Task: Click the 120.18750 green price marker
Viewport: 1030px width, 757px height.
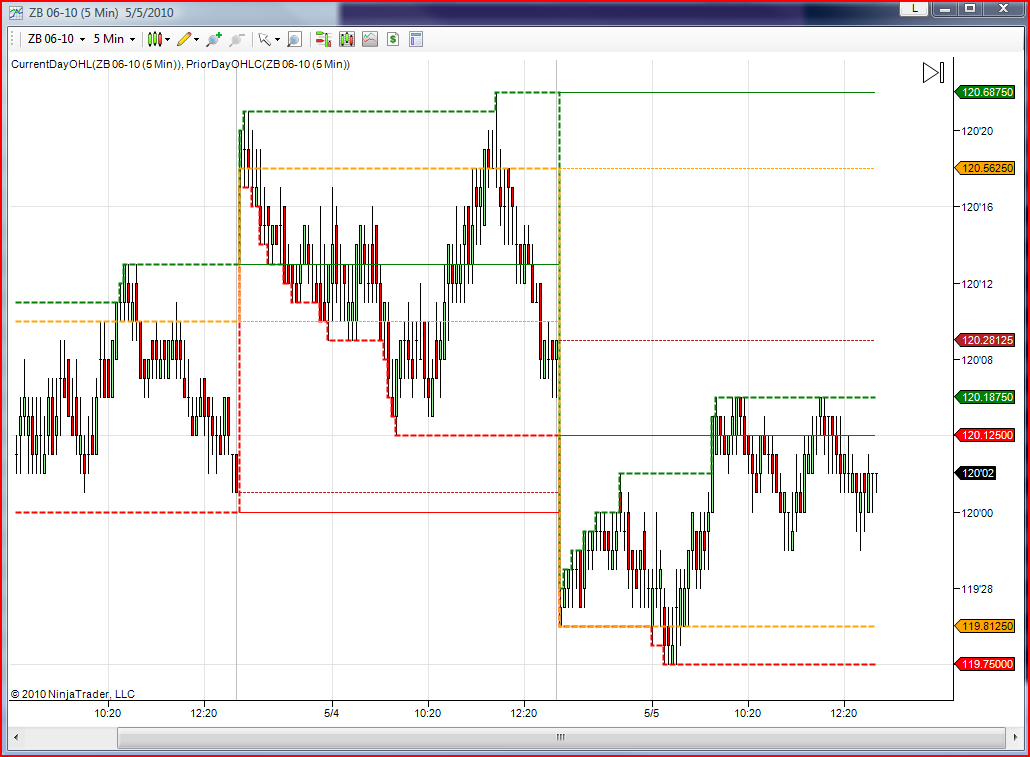Action: pyautogui.click(x=985, y=397)
